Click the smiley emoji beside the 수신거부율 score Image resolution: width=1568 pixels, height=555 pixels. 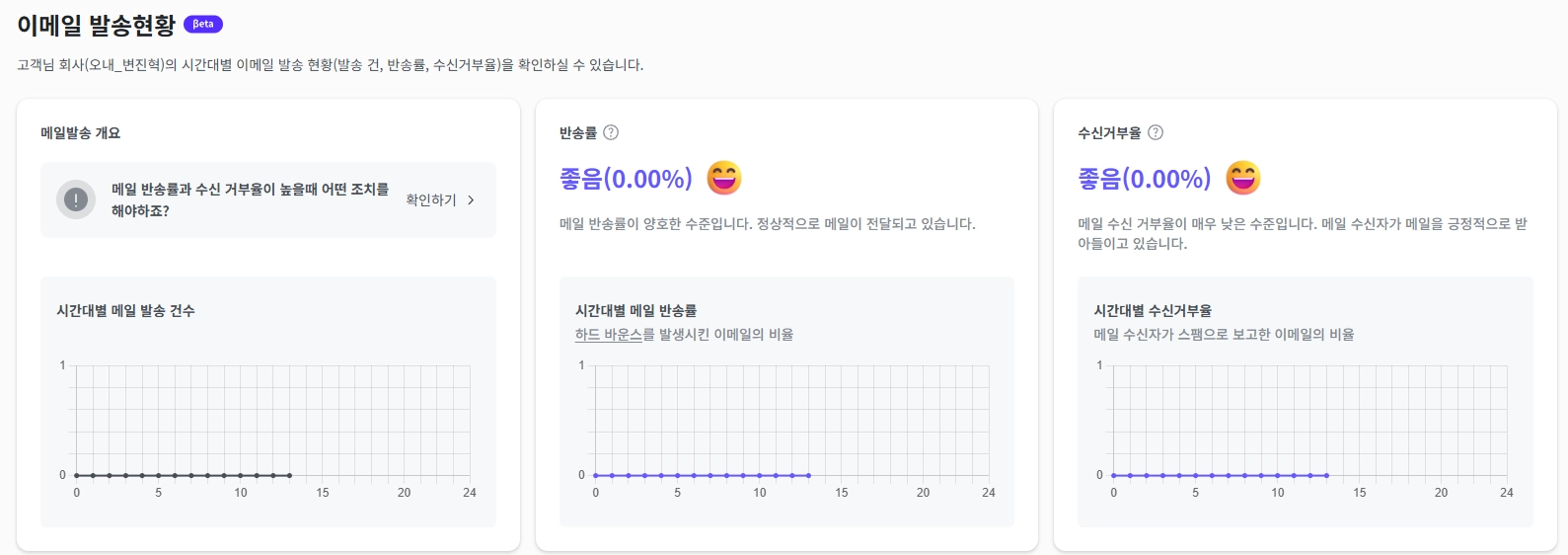1243,178
